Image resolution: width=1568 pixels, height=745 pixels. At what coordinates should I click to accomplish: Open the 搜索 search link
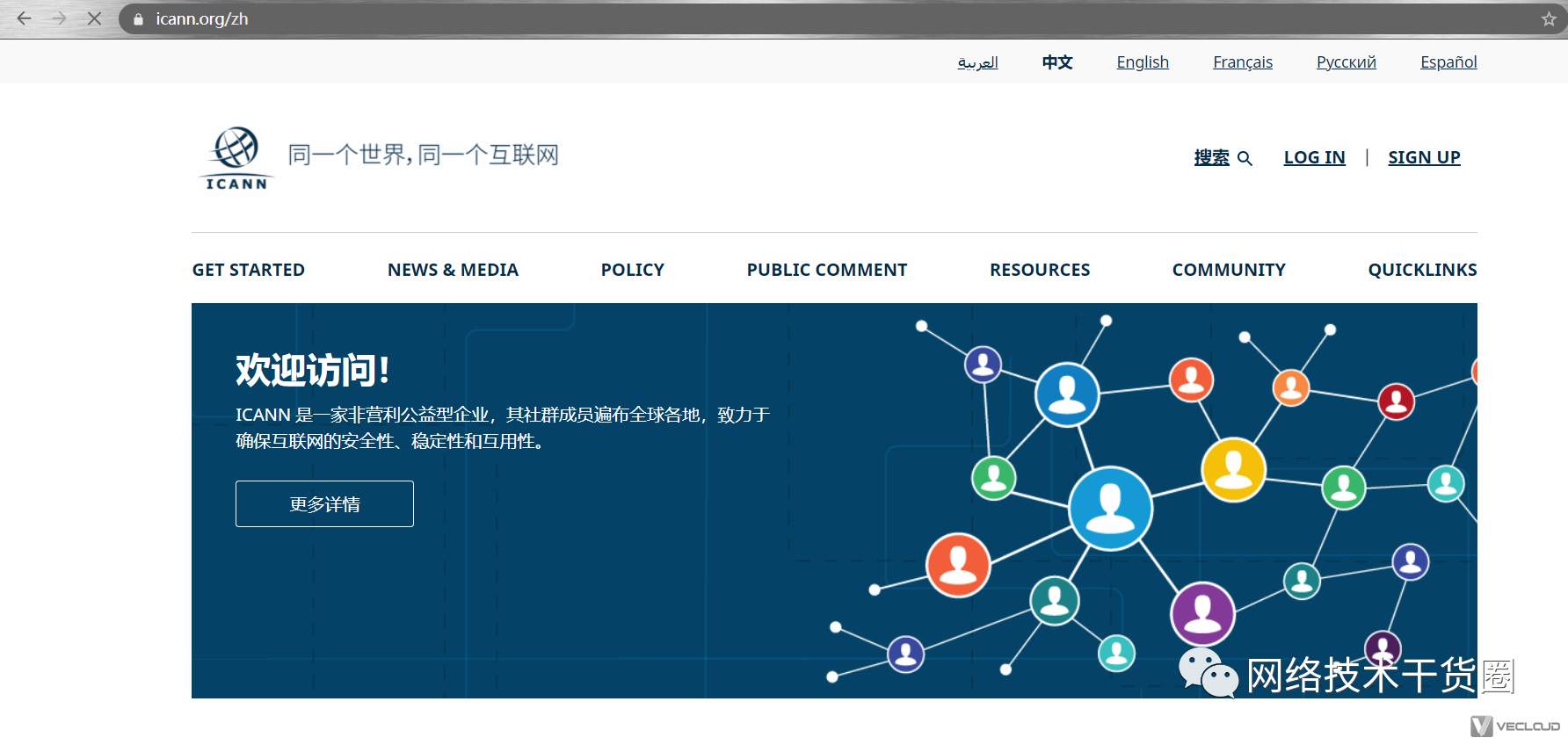click(x=1211, y=157)
